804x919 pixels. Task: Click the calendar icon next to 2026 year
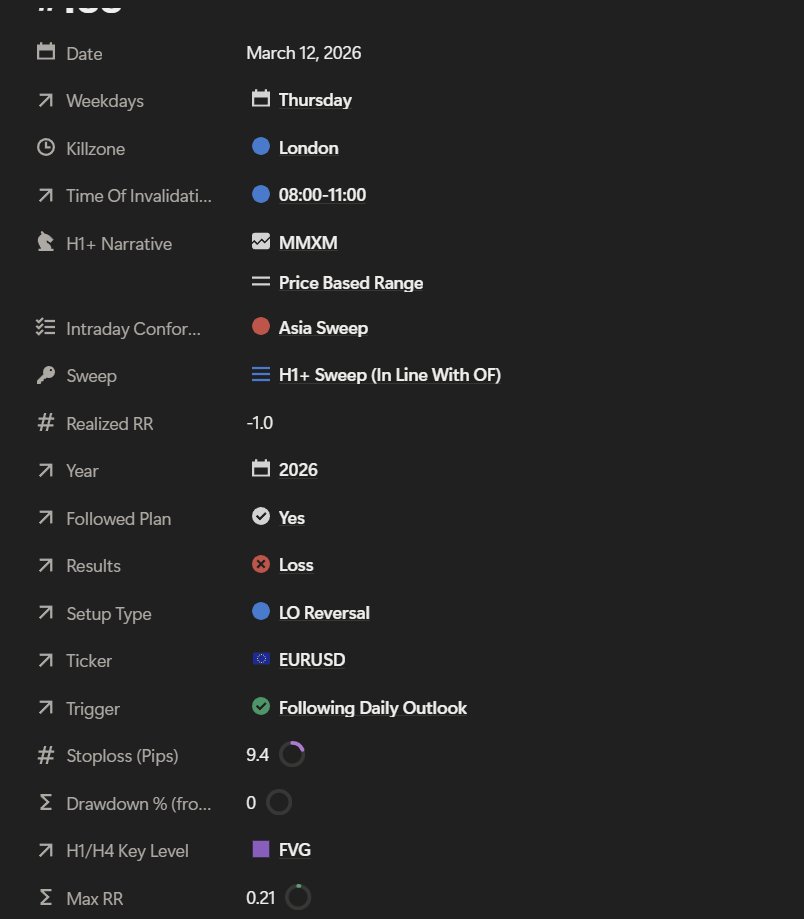click(261, 468)
